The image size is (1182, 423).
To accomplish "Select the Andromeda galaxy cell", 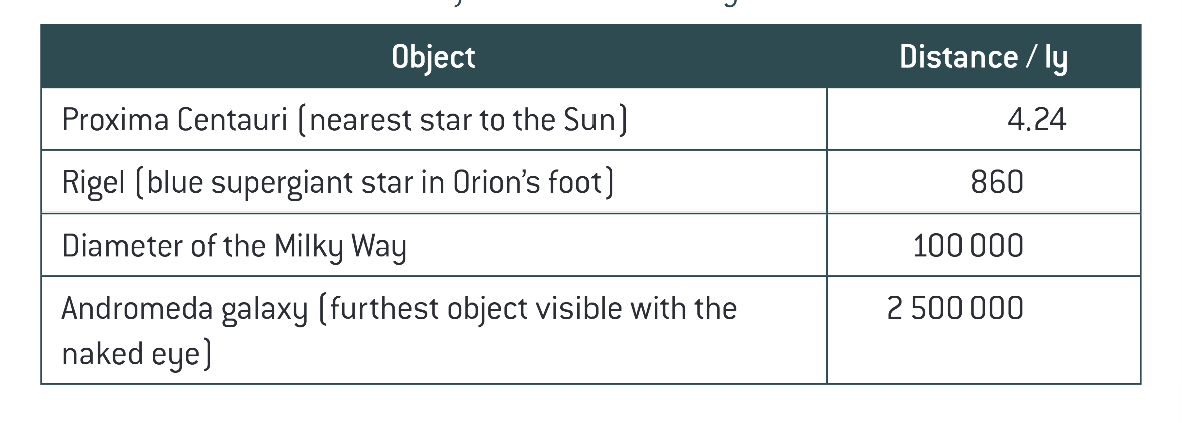I will tap(433, 331).
